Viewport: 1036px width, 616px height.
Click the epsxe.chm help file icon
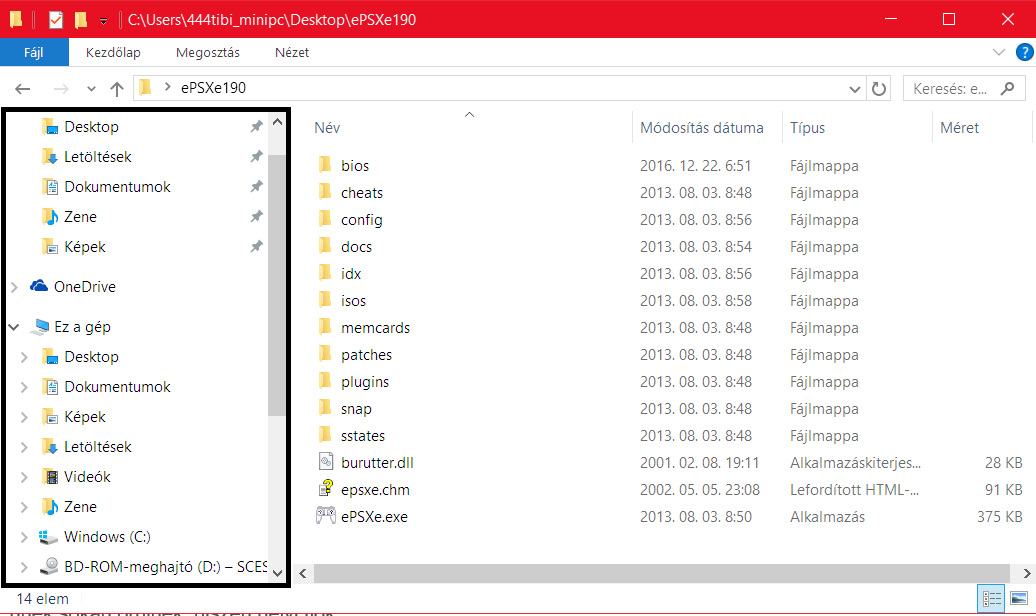point(326,488)
